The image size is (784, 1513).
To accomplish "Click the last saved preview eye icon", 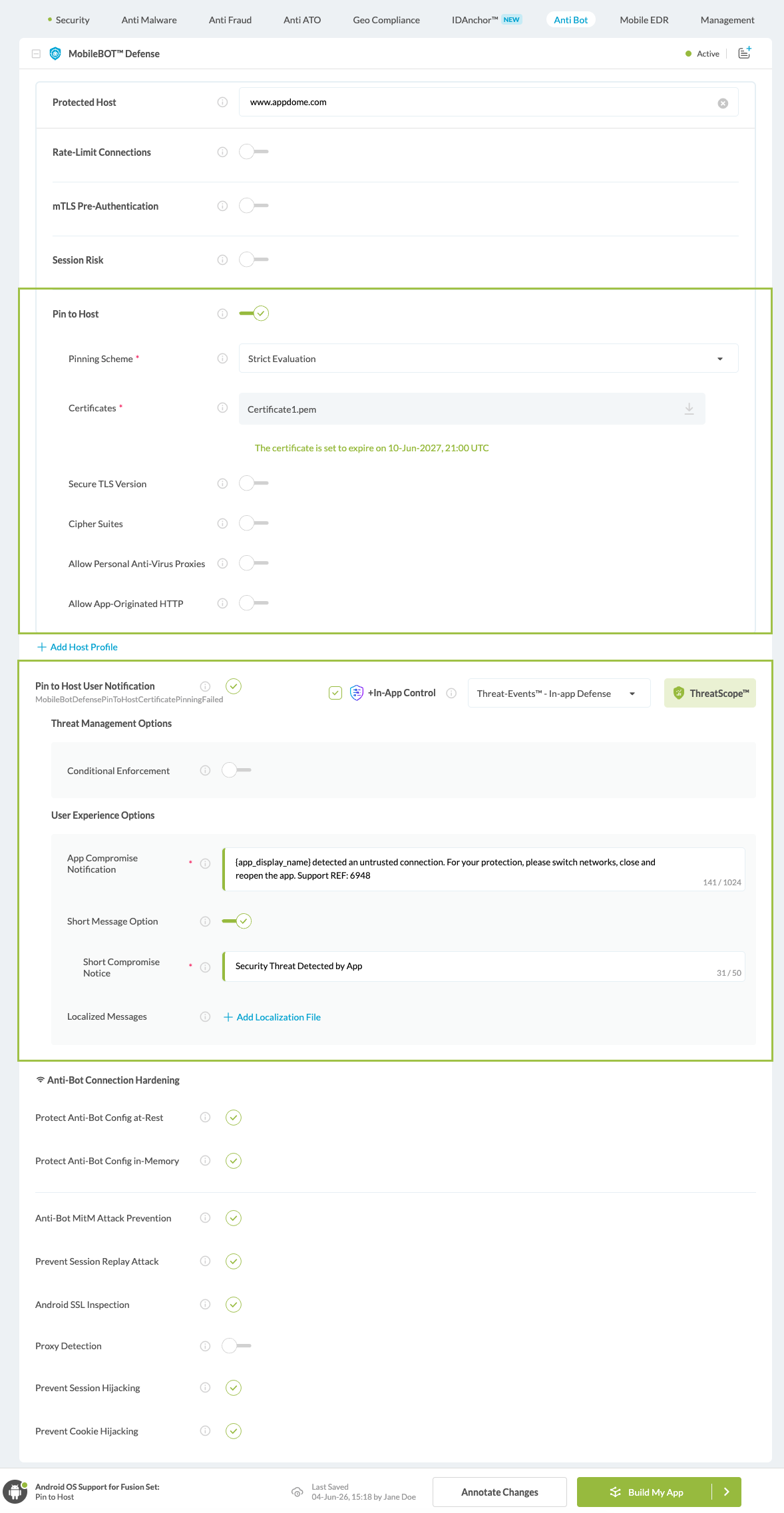I will 297,1492.
